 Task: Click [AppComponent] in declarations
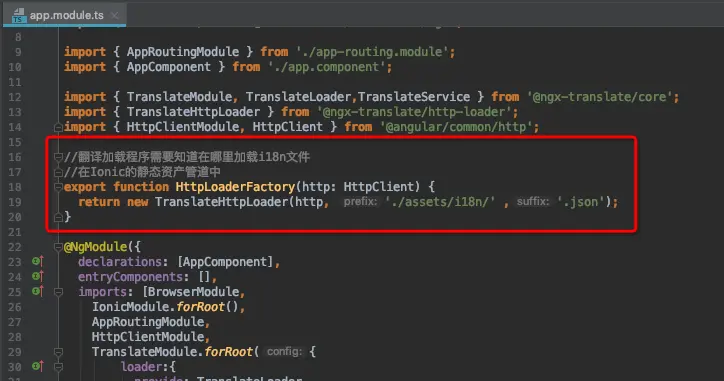(225, 262)
